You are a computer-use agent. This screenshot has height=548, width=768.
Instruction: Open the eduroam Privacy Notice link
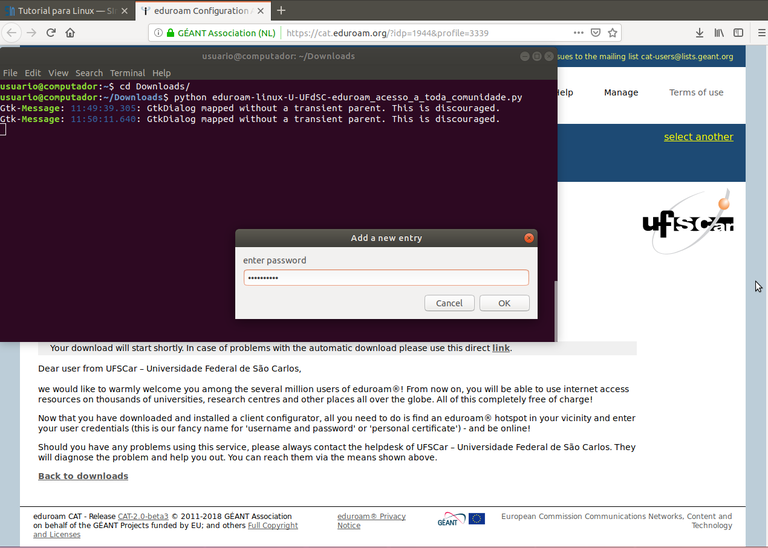coord(371,521)
